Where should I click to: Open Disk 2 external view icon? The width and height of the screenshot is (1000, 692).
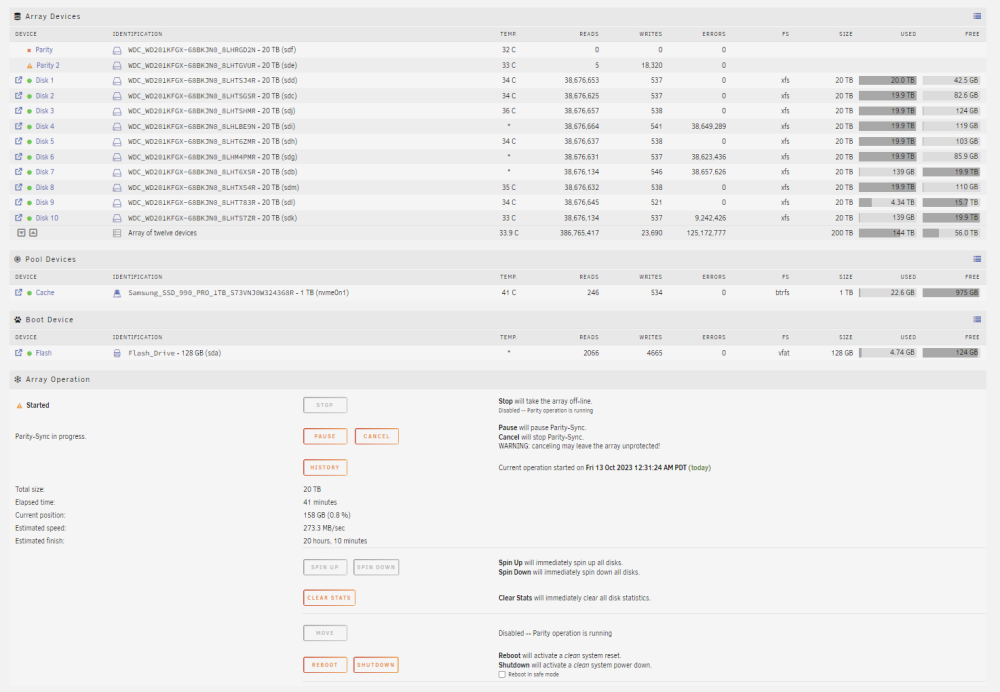(x=18, y=96)
